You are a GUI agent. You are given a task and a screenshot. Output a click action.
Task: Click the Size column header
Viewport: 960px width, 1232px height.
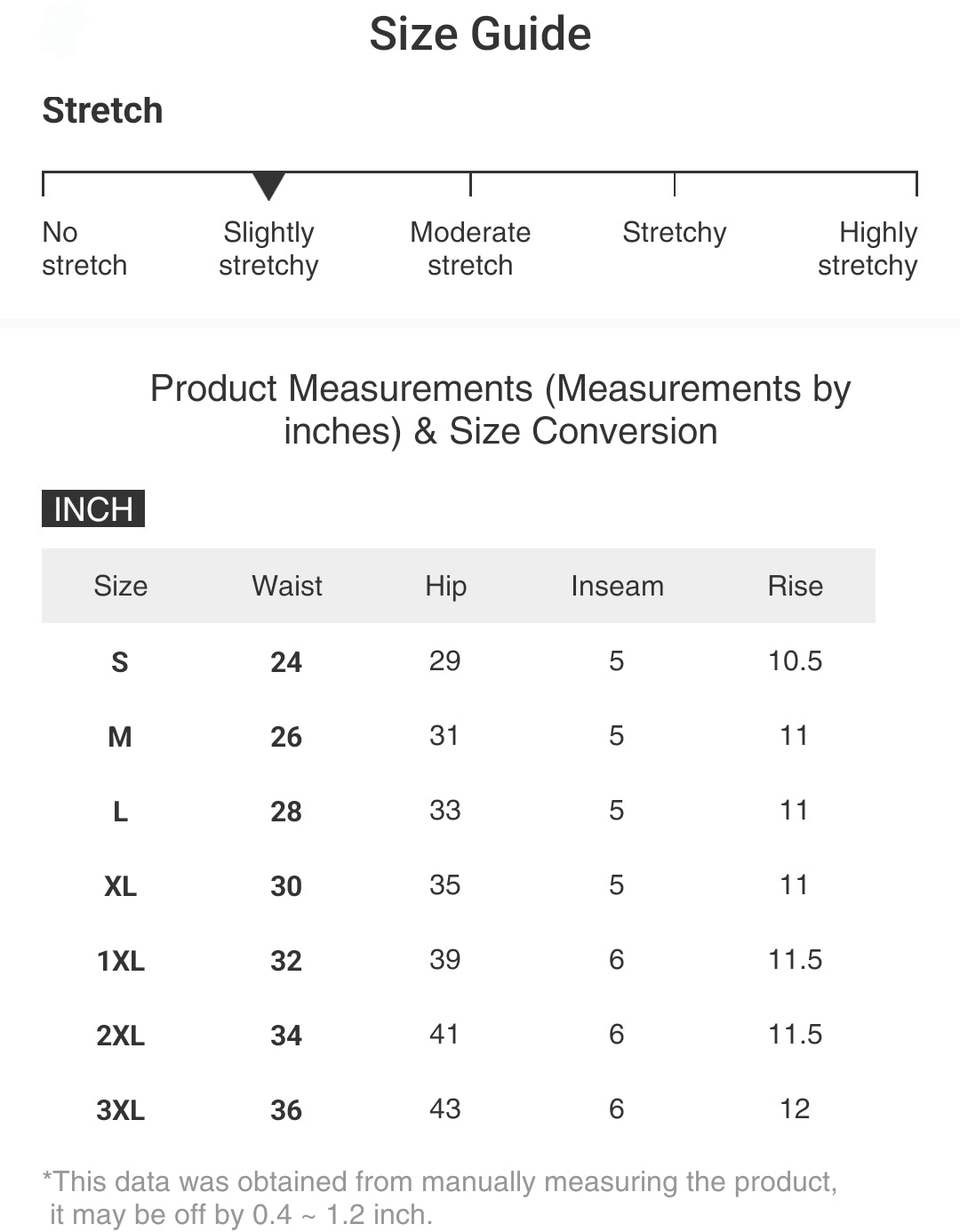click(120, 586)
